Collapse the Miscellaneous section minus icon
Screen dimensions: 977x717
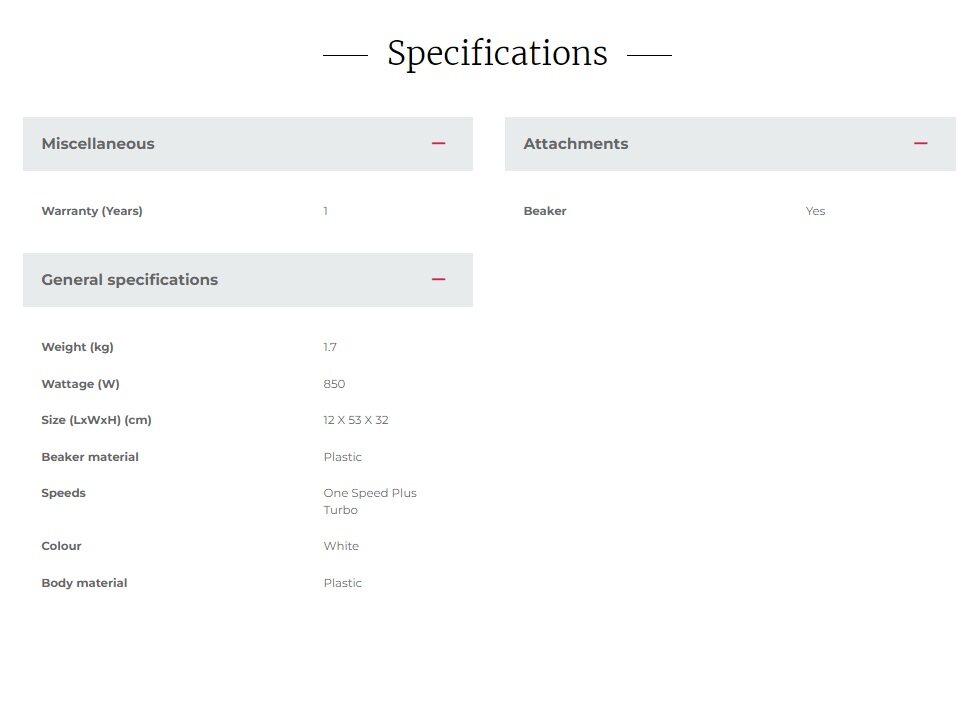(x=438, y=144)
